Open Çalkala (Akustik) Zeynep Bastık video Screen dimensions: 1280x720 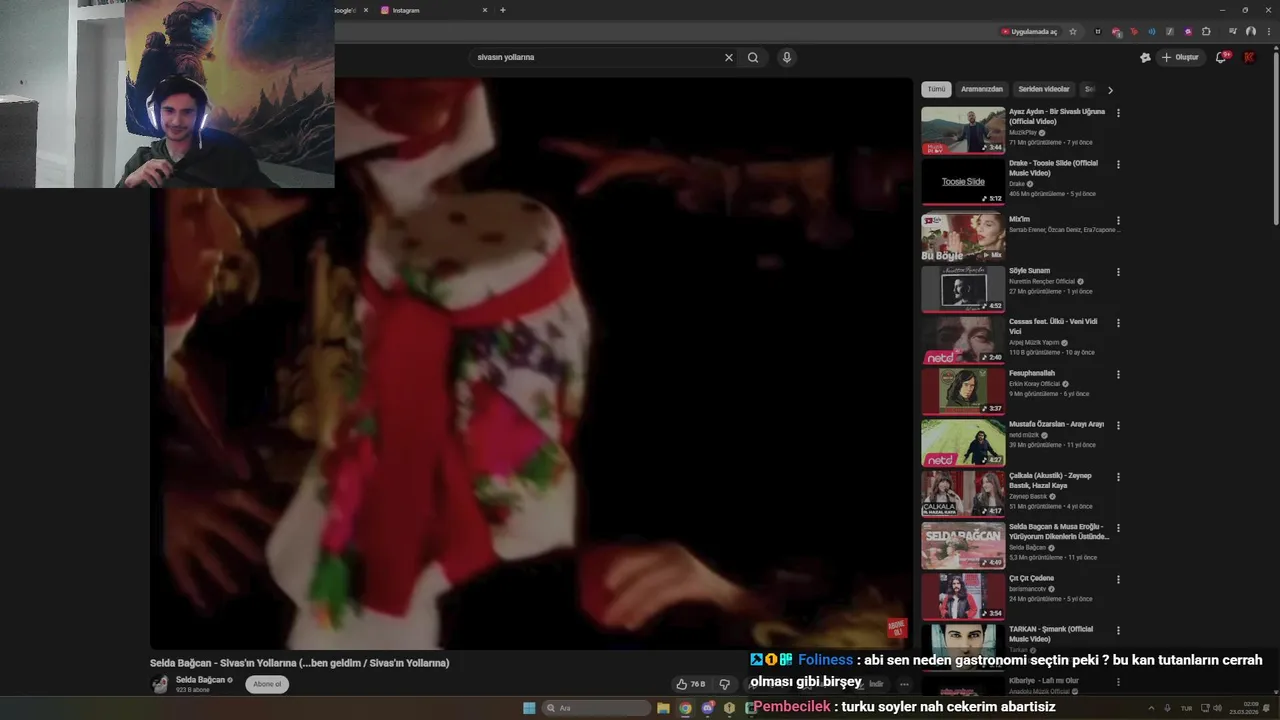click(1050, 480)
